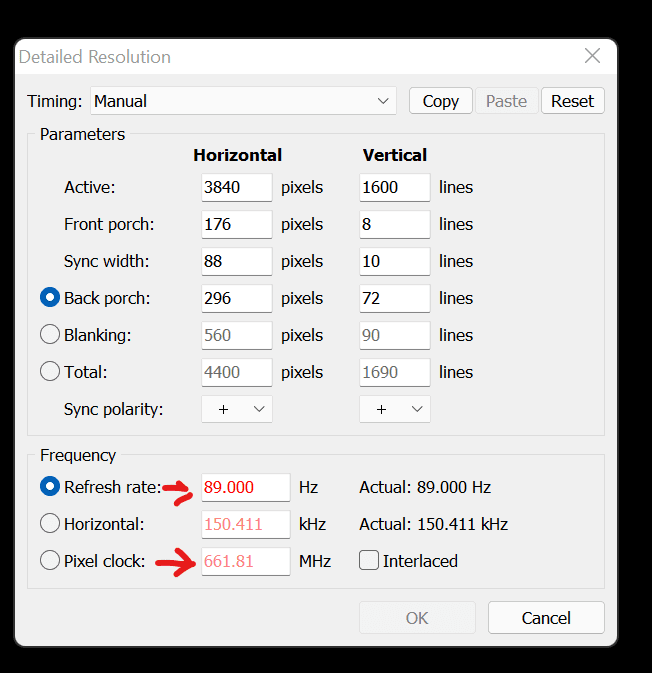Click the vertical Back porch field
Image resolution: width=652 pixels, height=673 pixels.
coord(395,298)
